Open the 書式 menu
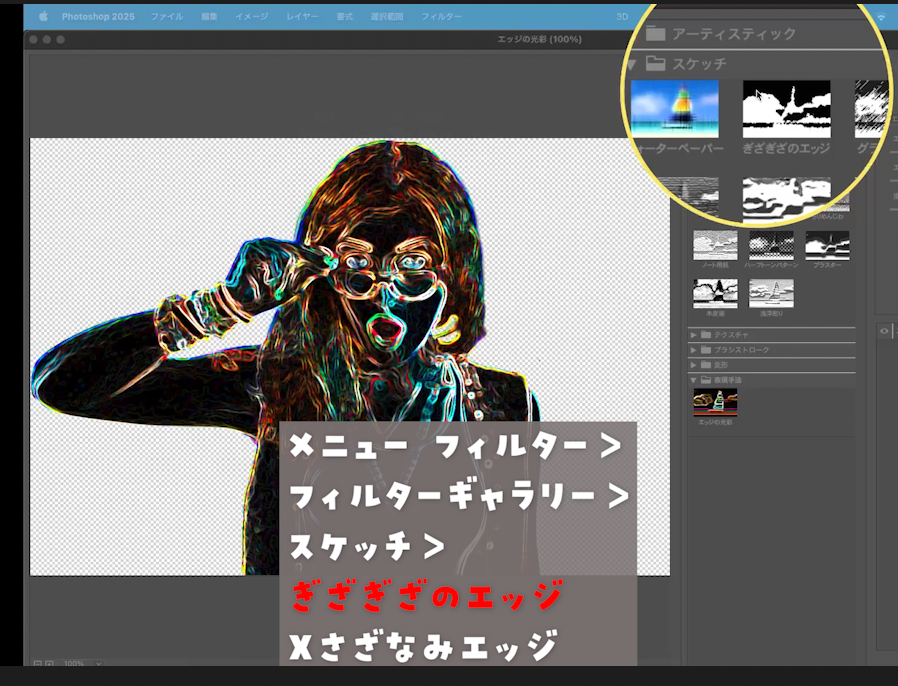 click(x=344, y=17)
